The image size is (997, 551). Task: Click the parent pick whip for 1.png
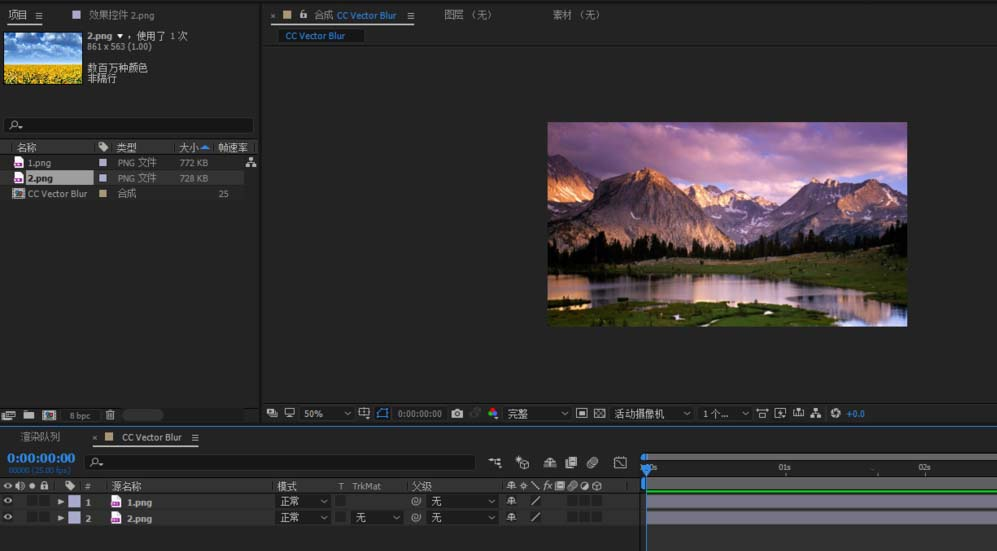[416, 501]
